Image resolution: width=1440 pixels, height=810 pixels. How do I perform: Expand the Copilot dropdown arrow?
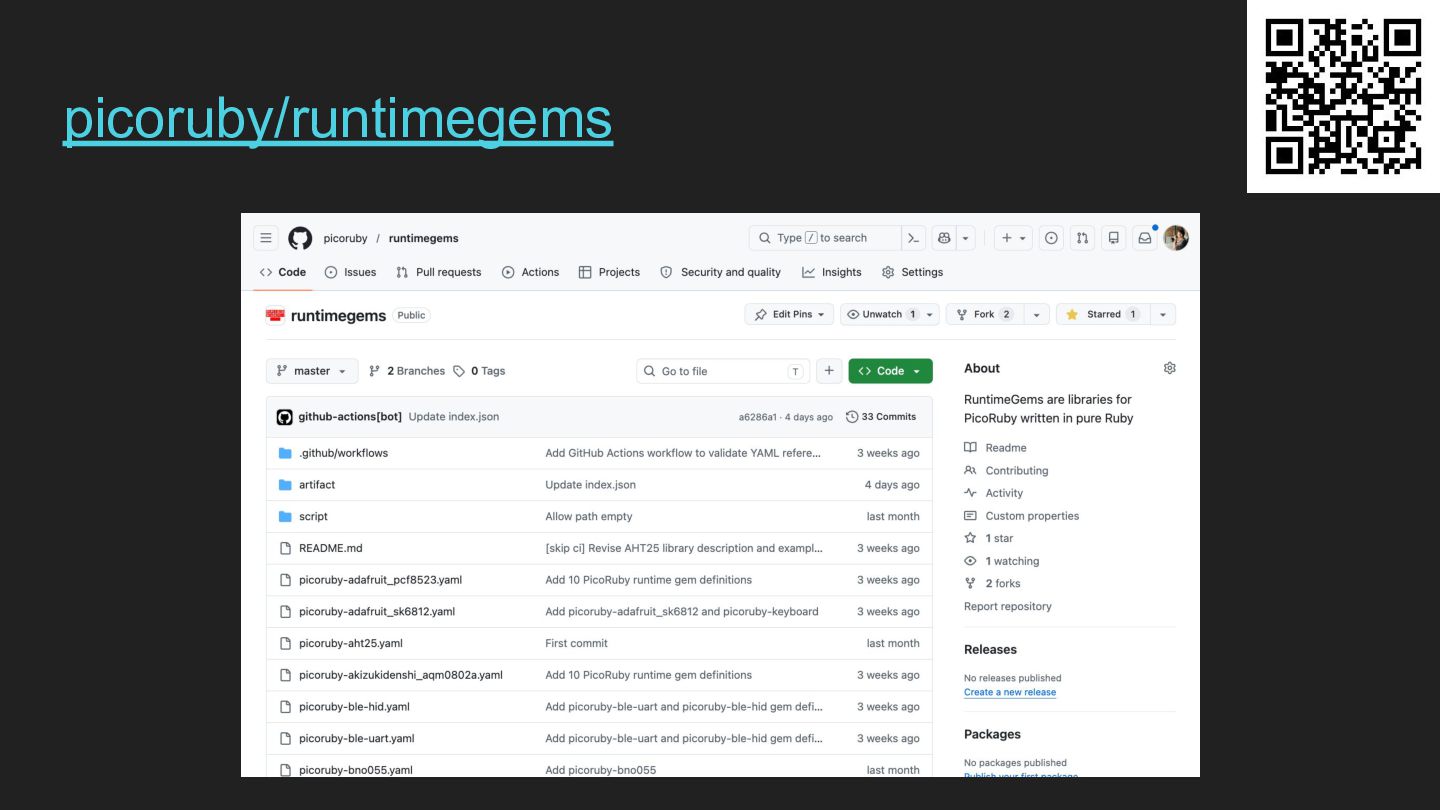[x=965, y=238]
